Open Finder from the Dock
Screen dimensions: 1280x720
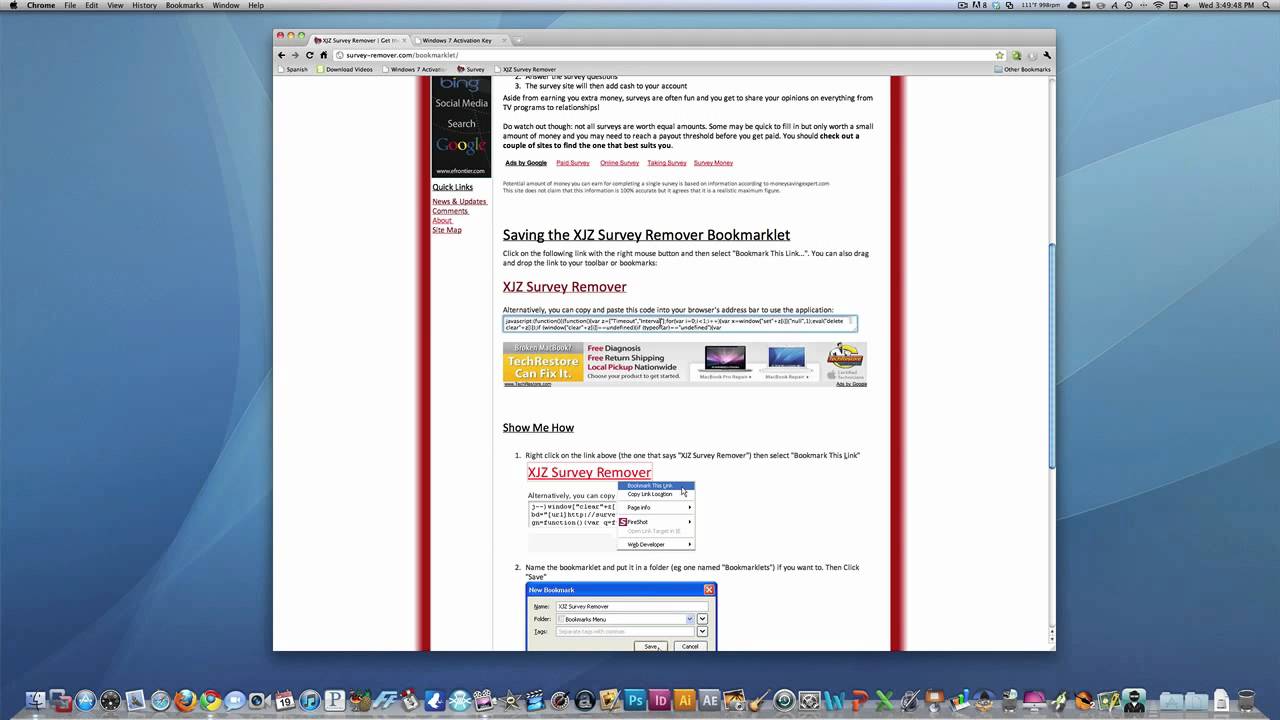click(36, 701)
